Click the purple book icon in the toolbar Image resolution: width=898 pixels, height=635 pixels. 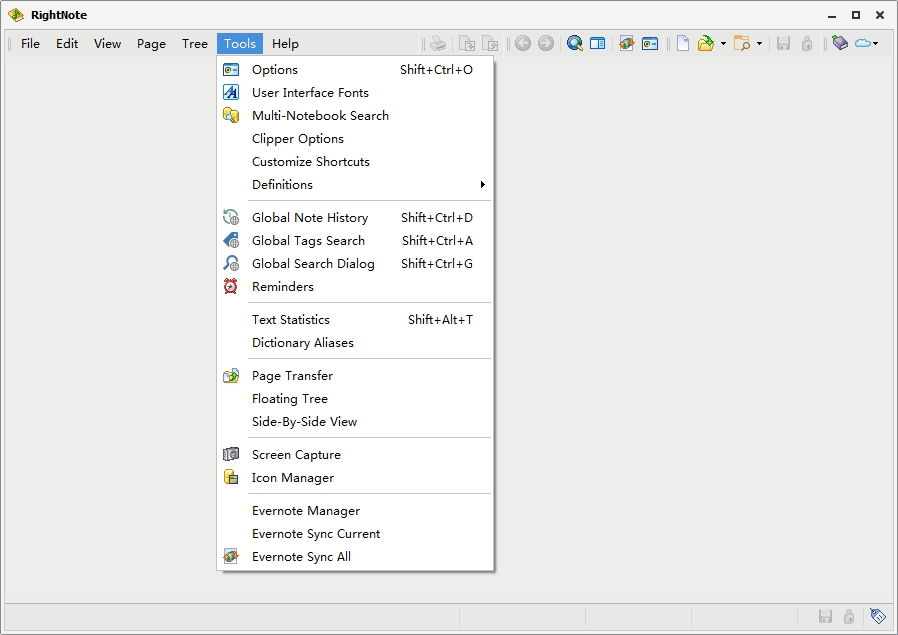(x=840, y=44)
